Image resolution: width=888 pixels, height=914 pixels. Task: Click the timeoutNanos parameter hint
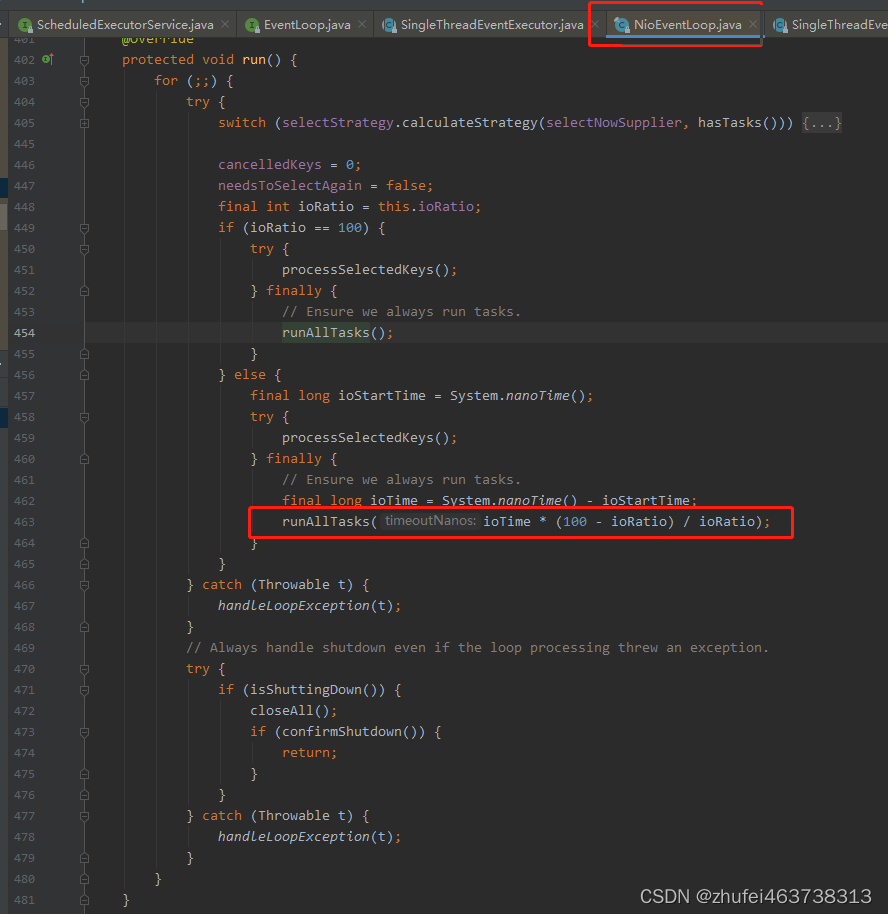(430, 521)
